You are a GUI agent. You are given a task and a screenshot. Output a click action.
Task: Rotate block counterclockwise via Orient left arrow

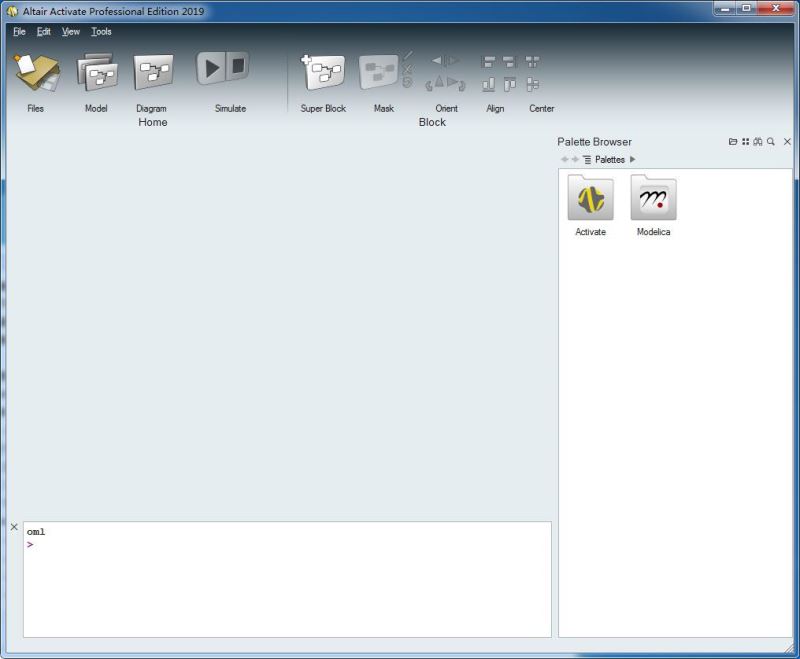click(x=429, y=85)
